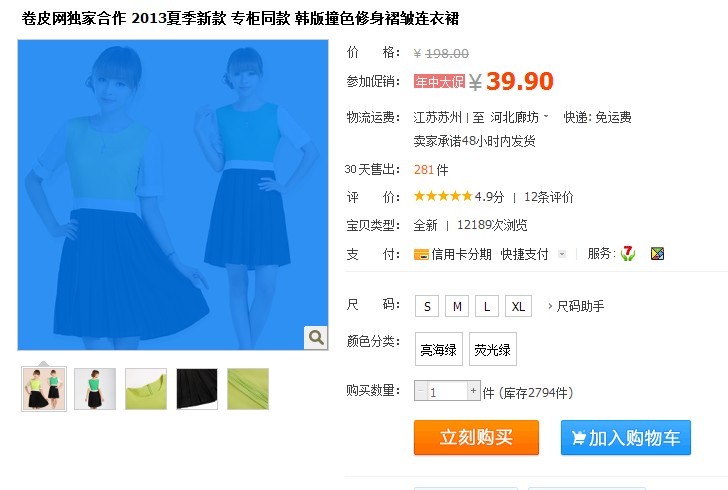Open the 12条评价 reviews link

(x=549, y=197)
